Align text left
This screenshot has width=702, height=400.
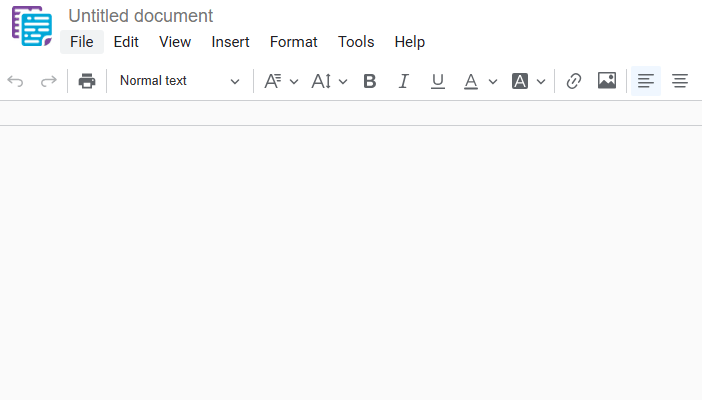click(646, 81)
